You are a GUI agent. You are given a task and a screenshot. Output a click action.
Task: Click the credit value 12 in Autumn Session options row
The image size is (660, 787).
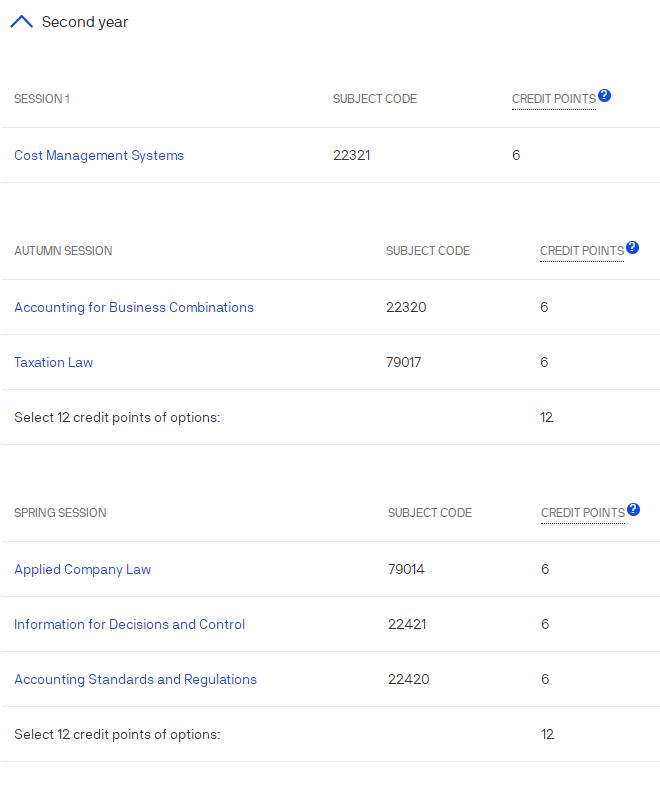547,418
